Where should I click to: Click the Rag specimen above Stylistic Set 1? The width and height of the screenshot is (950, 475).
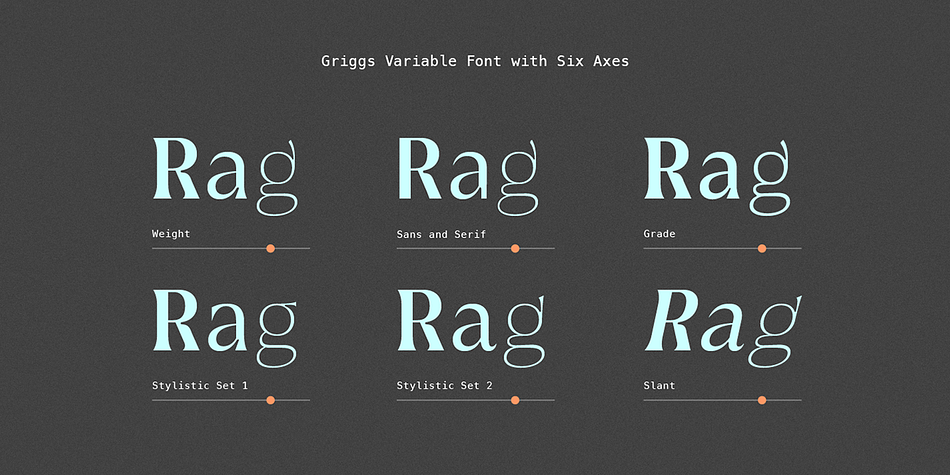[x=225, y=328]
